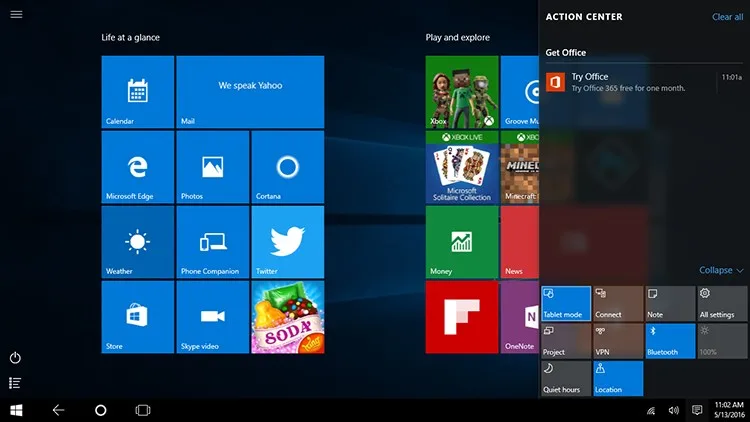Open the Cortana tile

(287, 167)
